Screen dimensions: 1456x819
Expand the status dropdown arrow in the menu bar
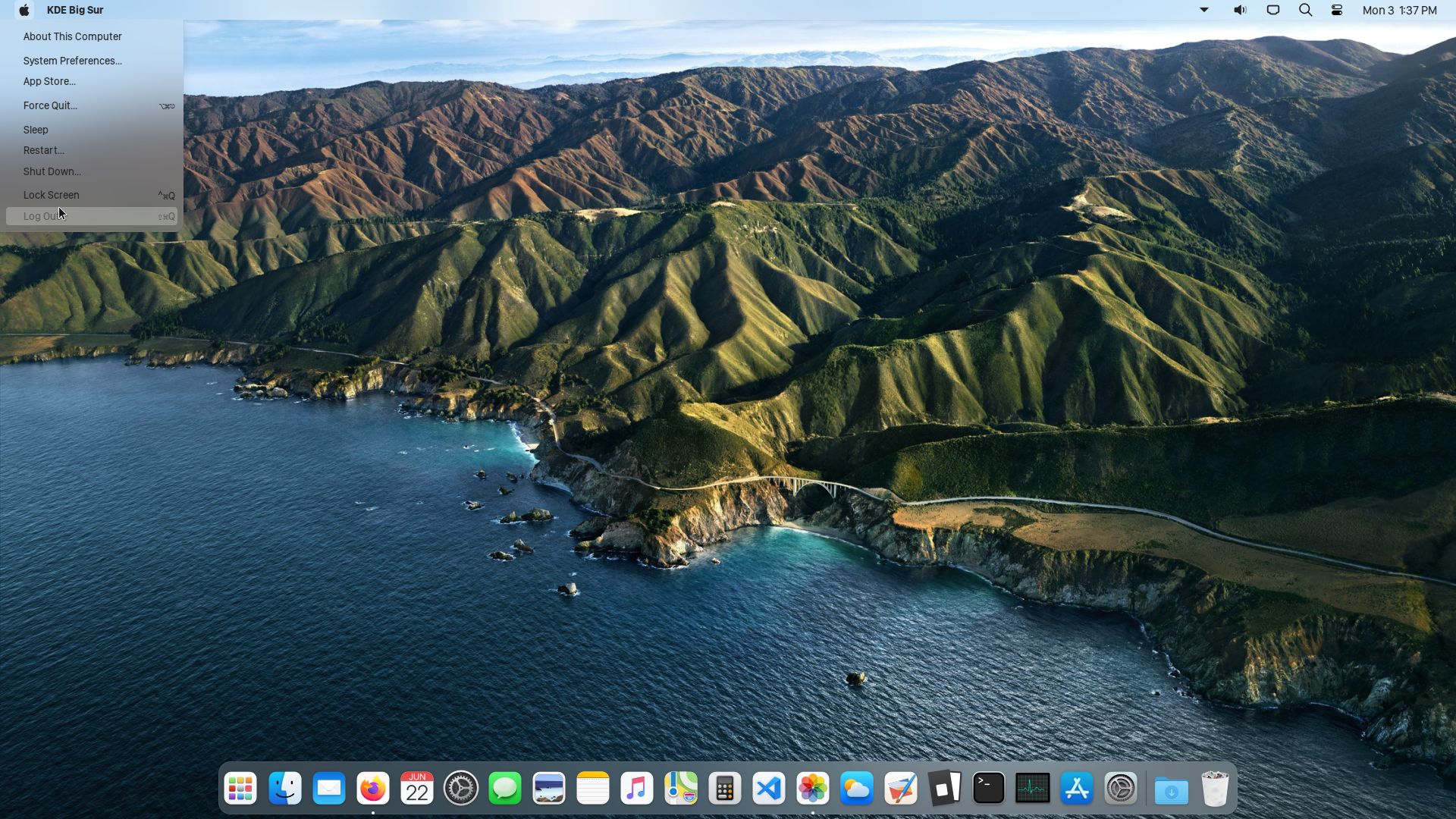pos(1203,10)
